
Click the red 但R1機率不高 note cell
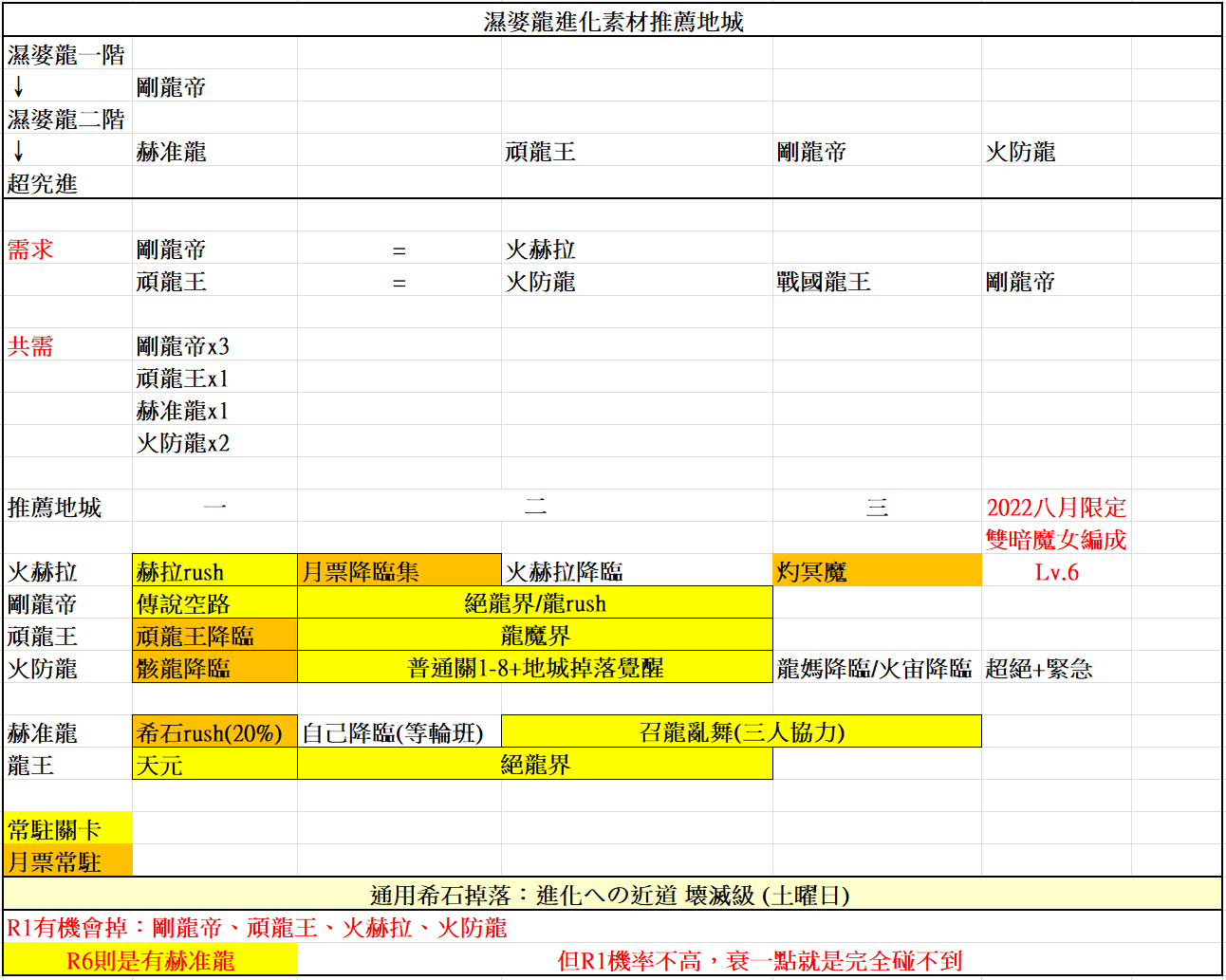[759, 960]
